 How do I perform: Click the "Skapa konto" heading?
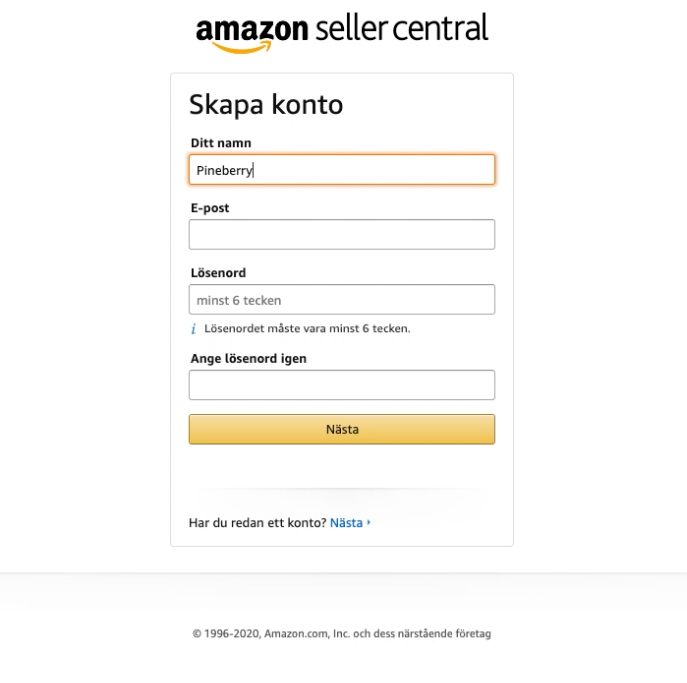[x=266, y=105]
